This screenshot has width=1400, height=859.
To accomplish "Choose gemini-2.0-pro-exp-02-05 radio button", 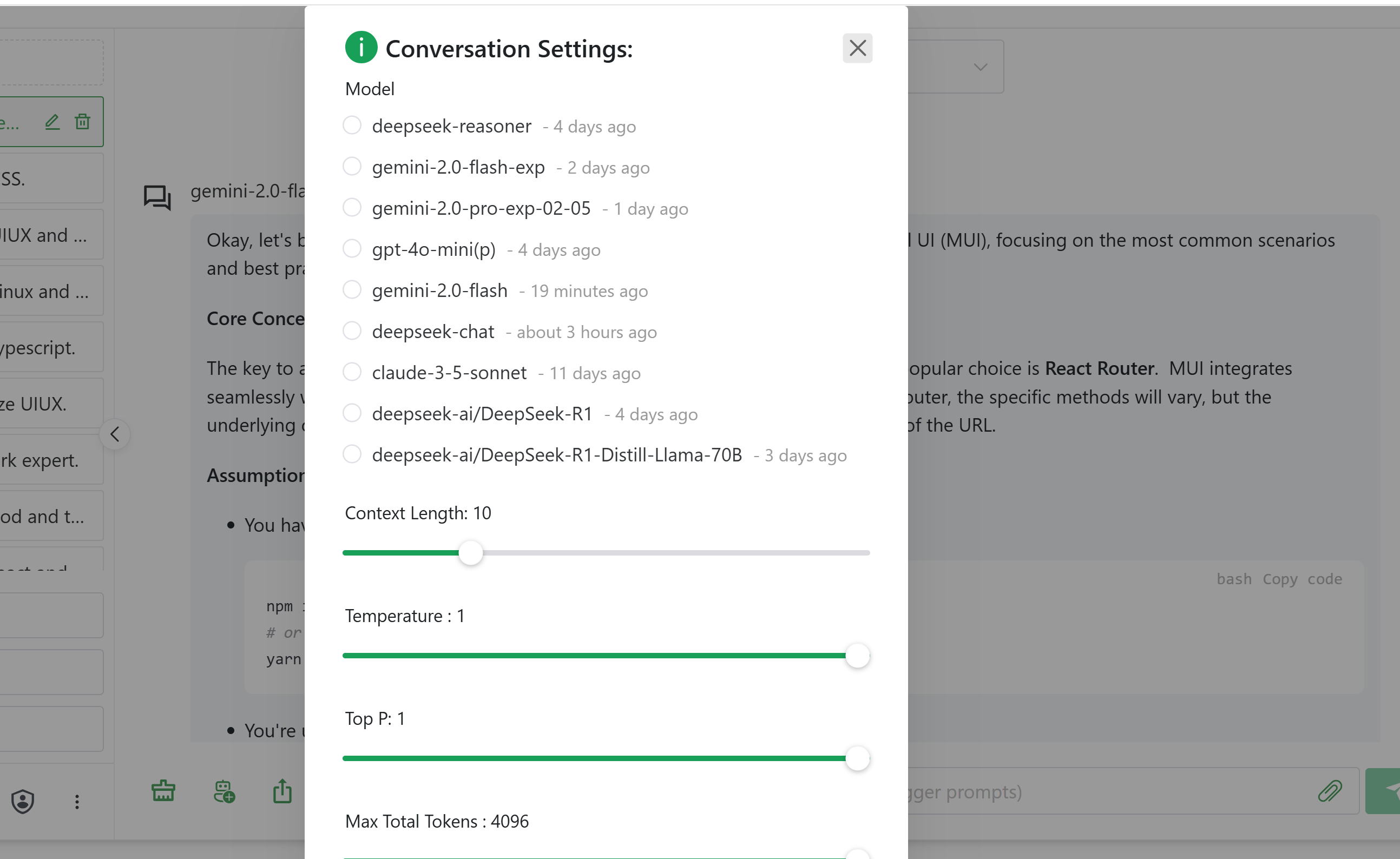I will coord(352,207).
